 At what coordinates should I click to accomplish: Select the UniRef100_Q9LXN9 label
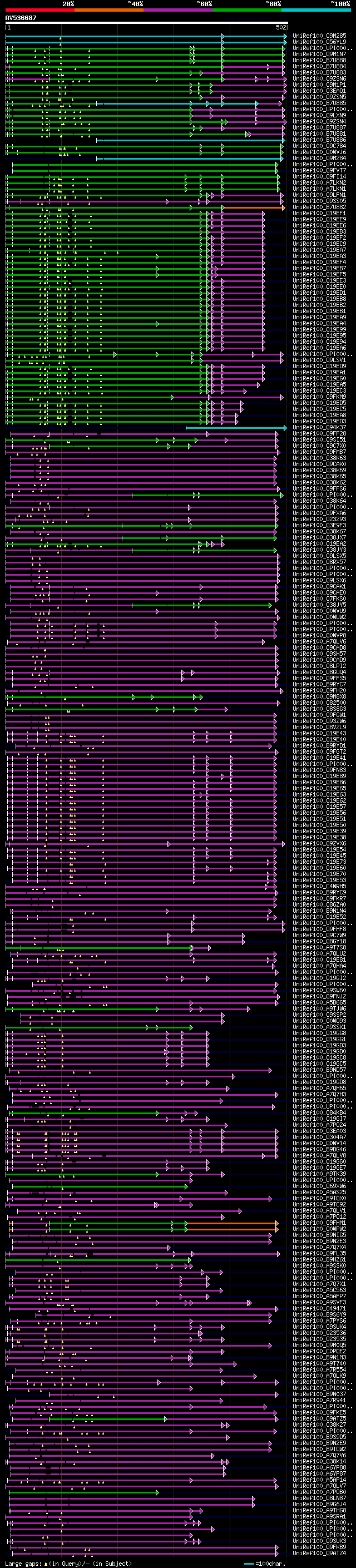pos(319,116)
